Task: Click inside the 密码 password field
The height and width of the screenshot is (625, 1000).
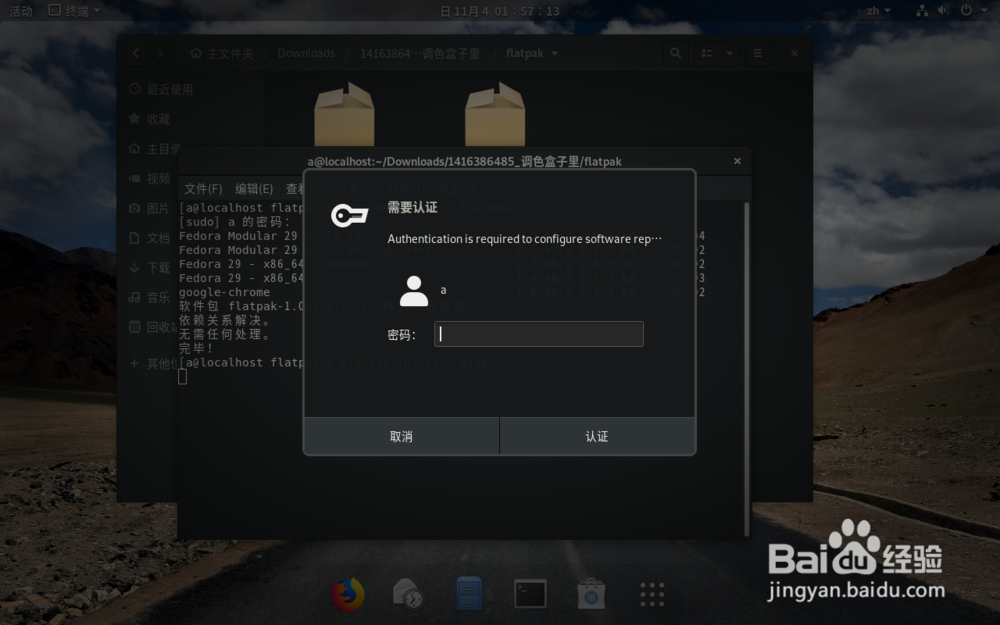Action: click(x=538, y=334)
